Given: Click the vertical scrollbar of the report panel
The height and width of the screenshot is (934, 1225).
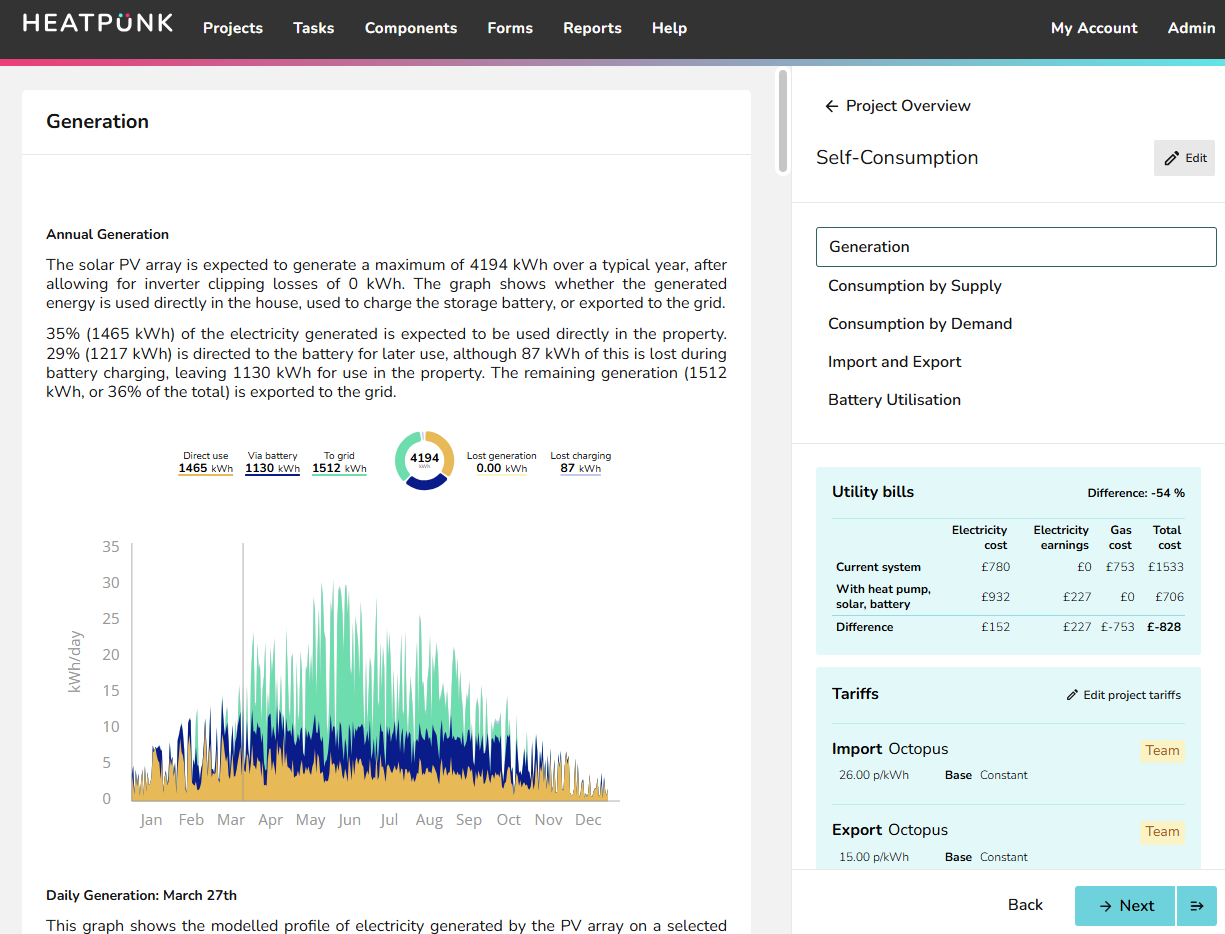Looking at the screenshot, I should point(783,120).
